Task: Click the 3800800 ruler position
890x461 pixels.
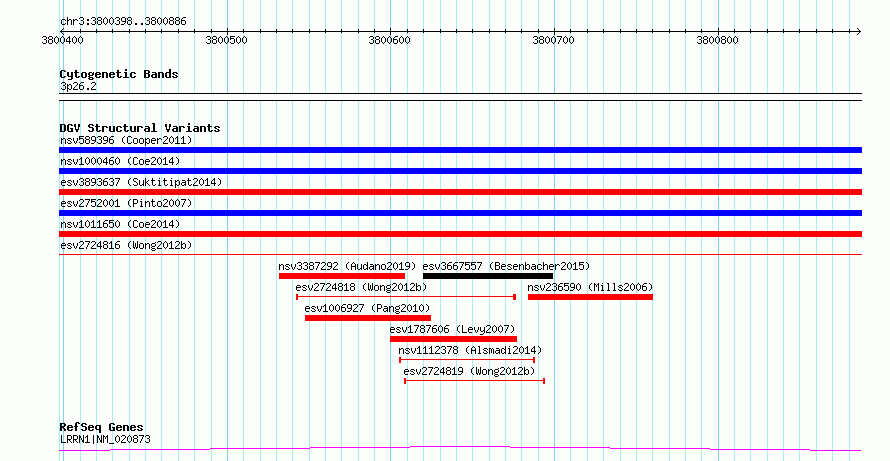Action: (717, 40)
